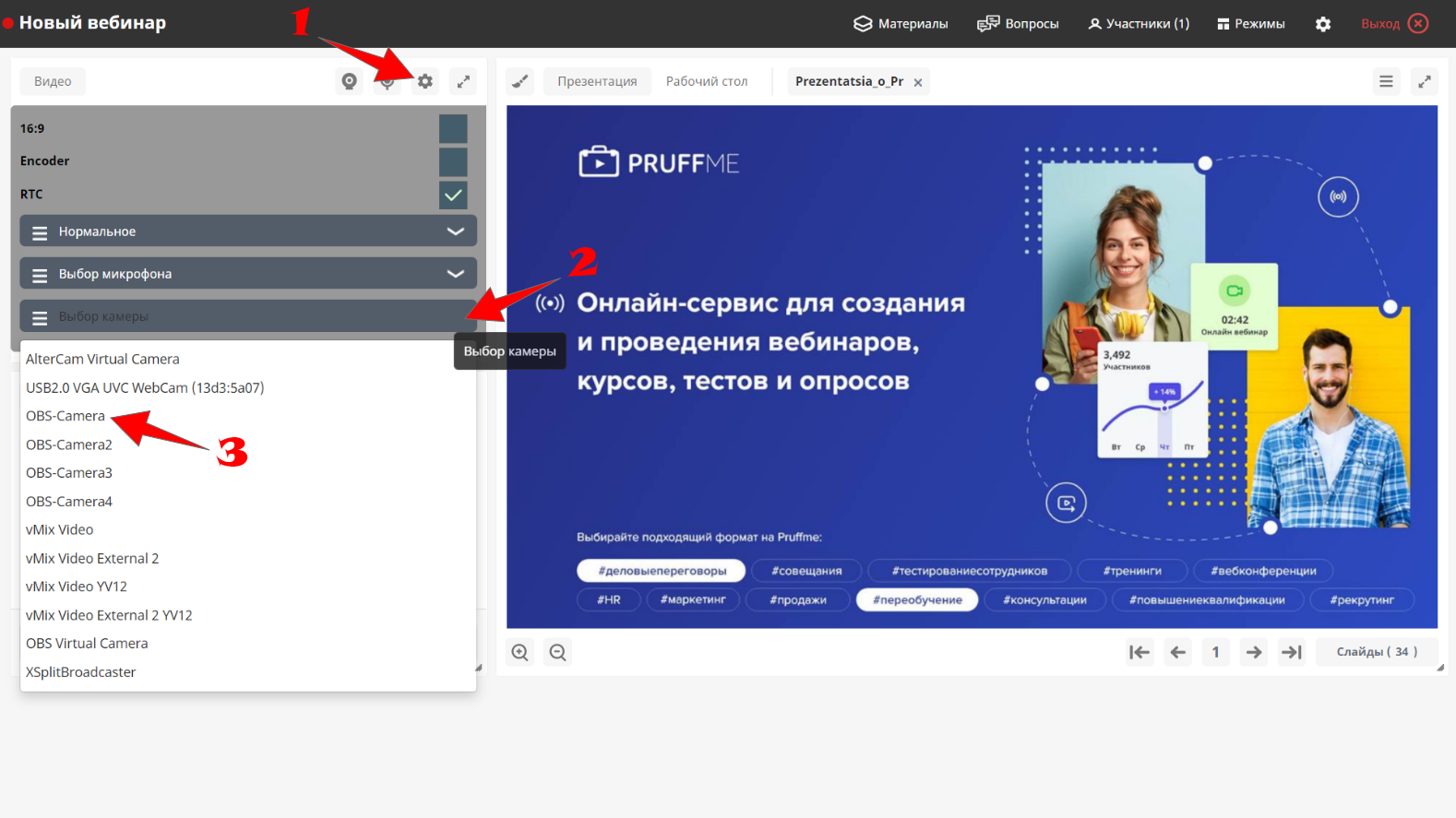
Task: Select OBS-Camera from camera list
Action: click(x=248, y=416)
